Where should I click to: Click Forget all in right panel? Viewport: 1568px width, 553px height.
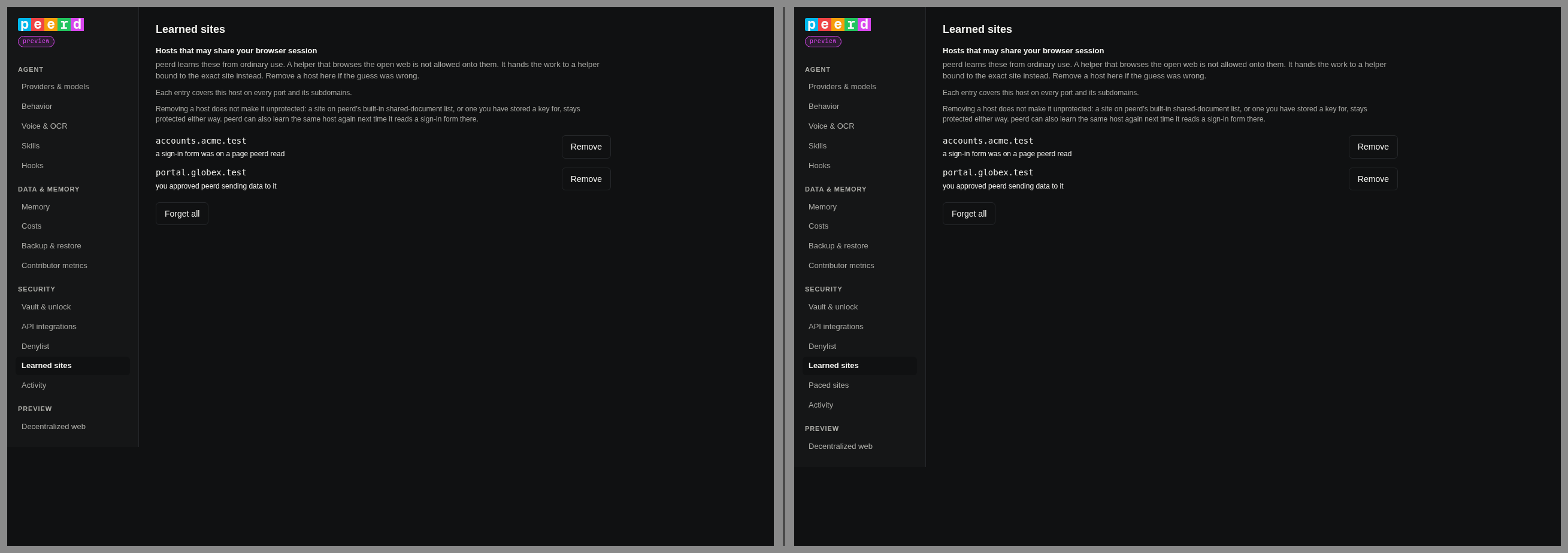(x=969, y=214)
